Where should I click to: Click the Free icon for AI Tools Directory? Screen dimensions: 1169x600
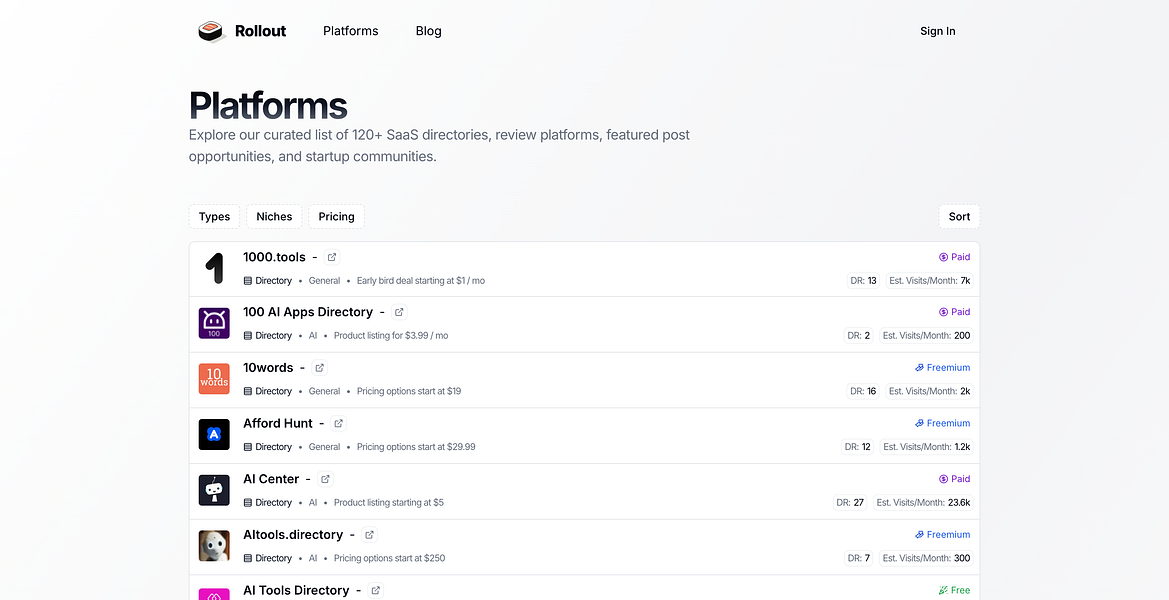[x=943, y=590]
